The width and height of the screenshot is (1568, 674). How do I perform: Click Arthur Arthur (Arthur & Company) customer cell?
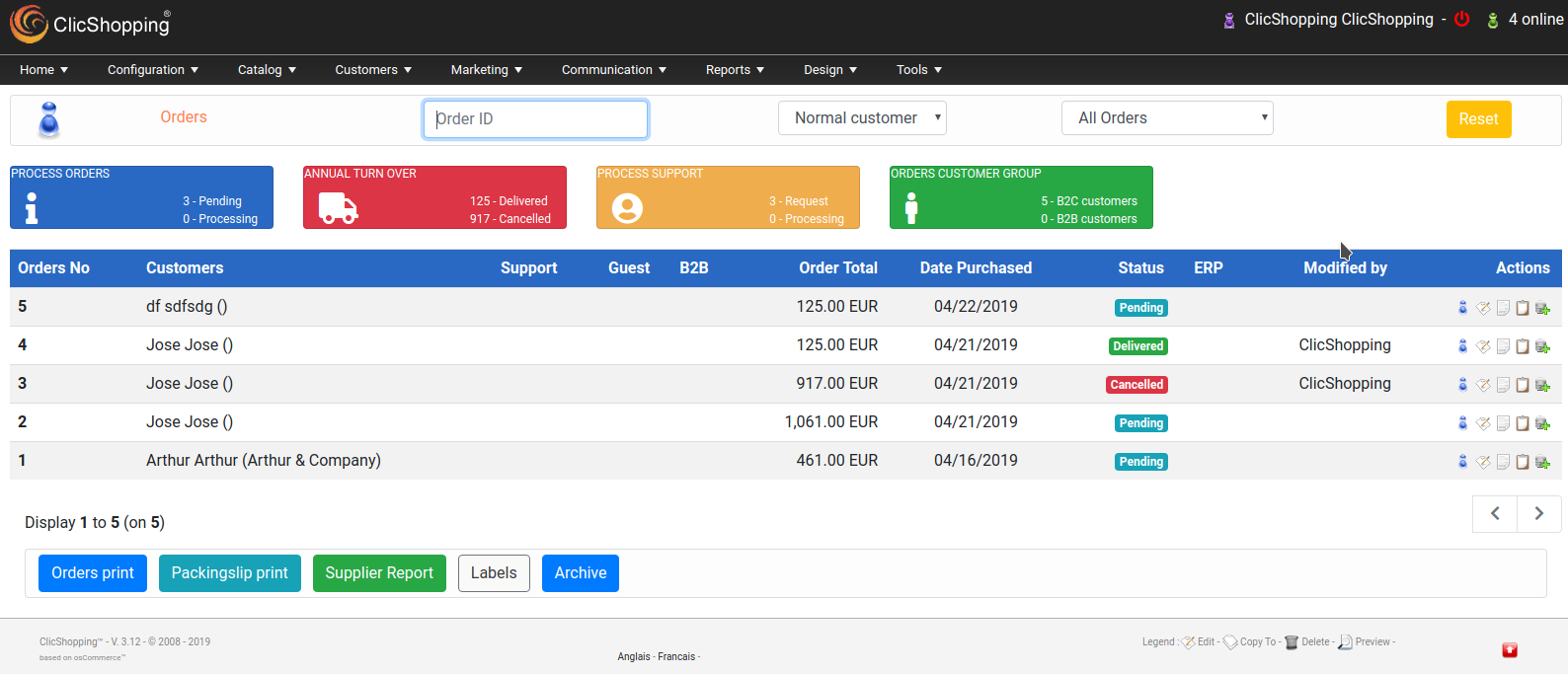pos(264,460)
